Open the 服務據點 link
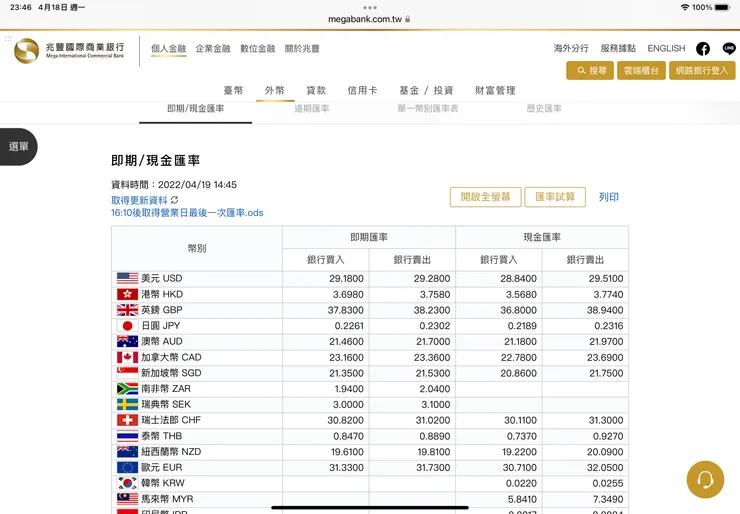 click(x=618, y=48)
